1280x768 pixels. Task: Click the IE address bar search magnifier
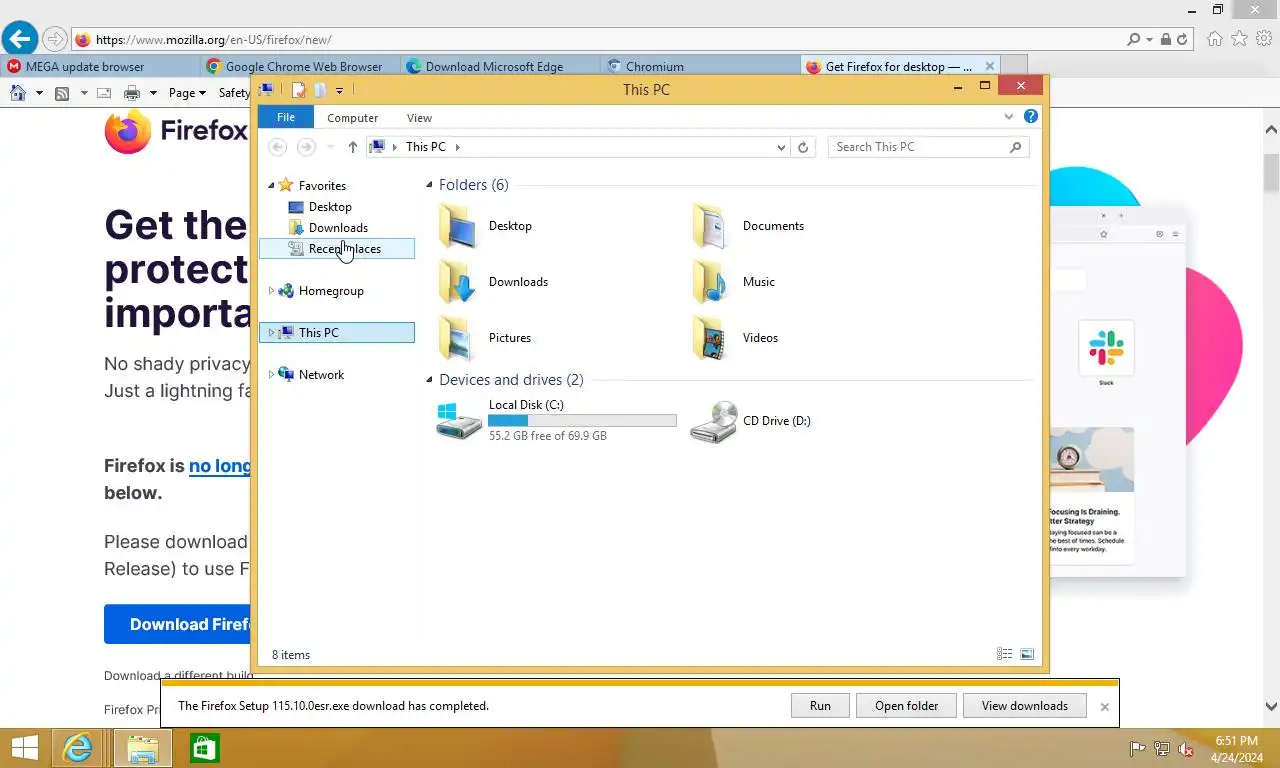pos(1133,40)
